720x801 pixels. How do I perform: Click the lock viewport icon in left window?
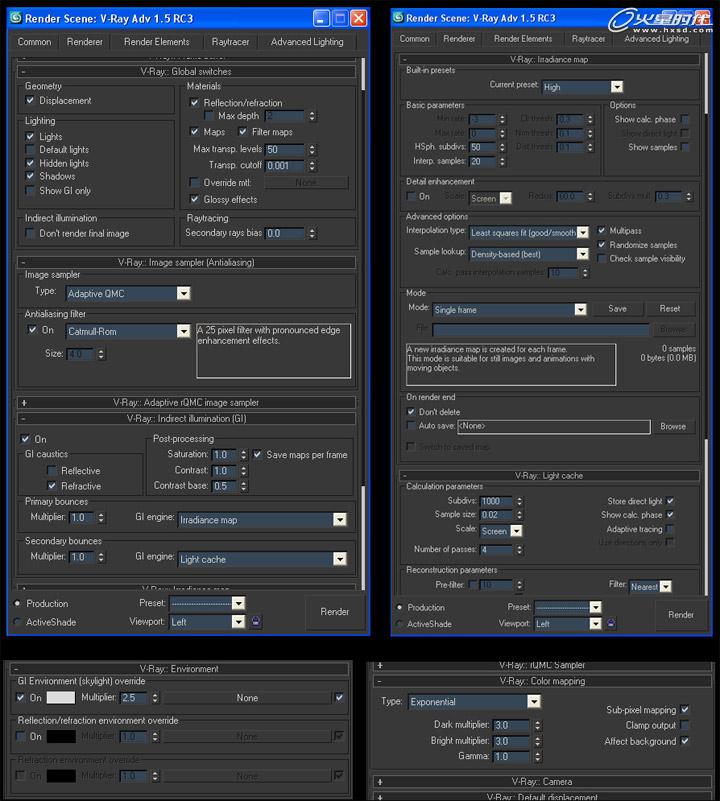256,621
